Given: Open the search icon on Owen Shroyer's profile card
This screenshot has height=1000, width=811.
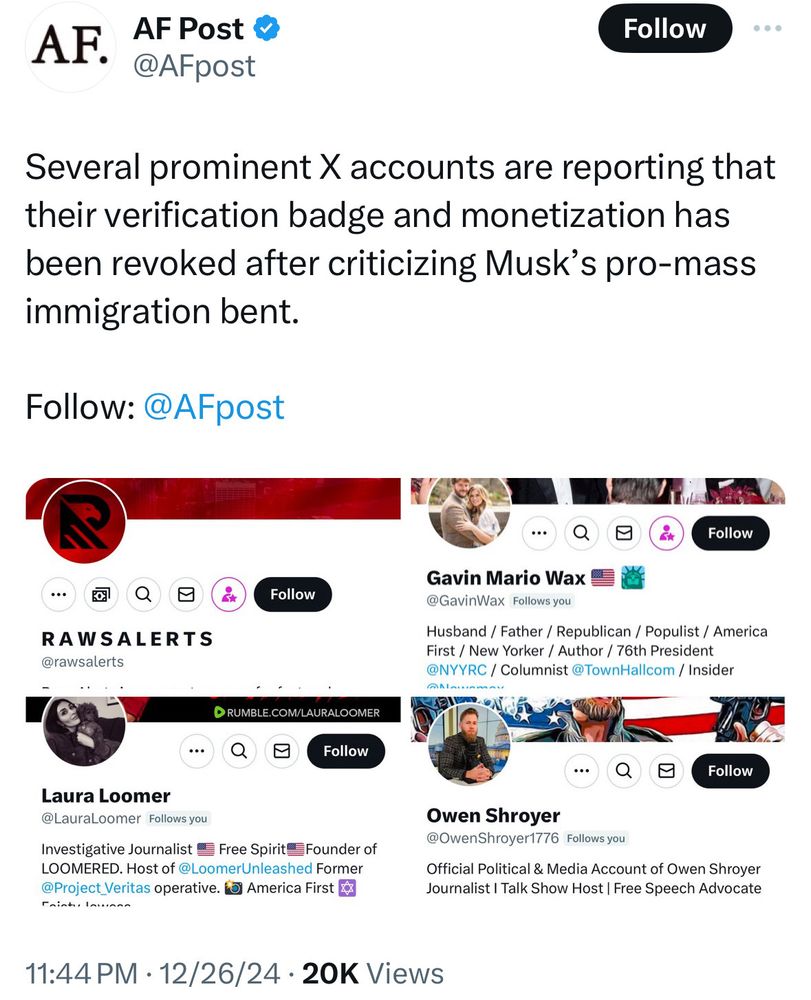Looking at the screenshot, I should (x=623, y=771).
